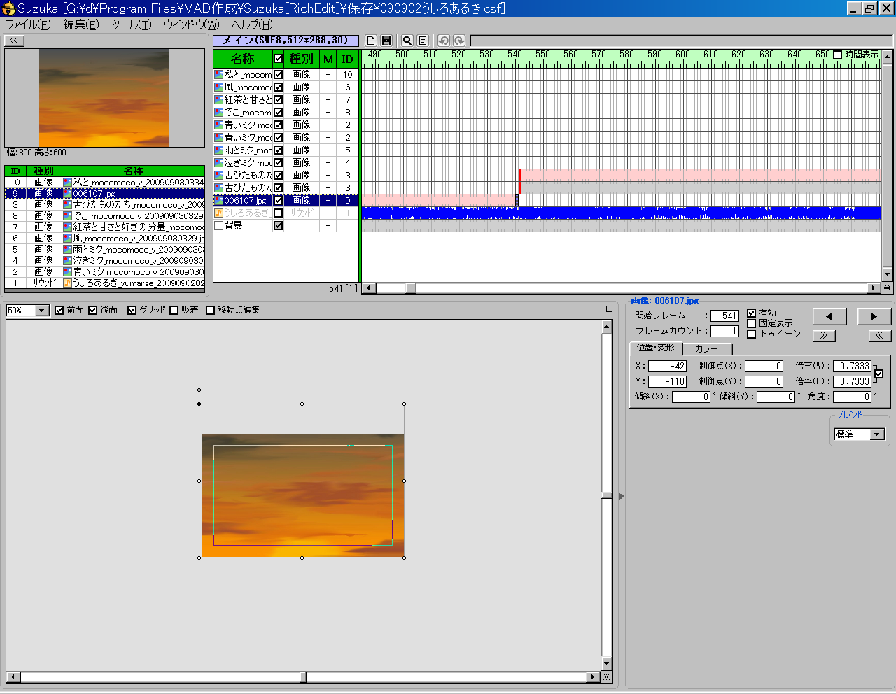The height and width of the screenshot is (694, 896).
Task: Click the blue audio waveform track
Action: coord(621,213)
